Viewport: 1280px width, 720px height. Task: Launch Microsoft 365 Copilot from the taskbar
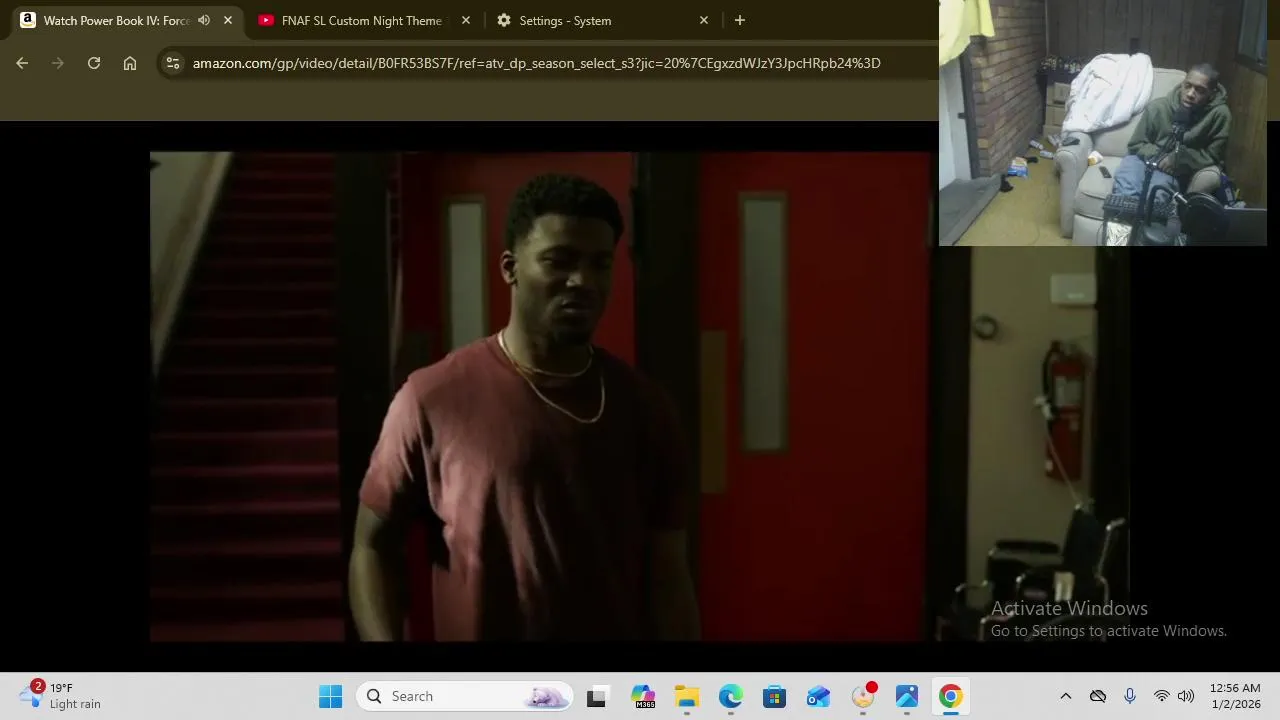(x=643, y=696)
